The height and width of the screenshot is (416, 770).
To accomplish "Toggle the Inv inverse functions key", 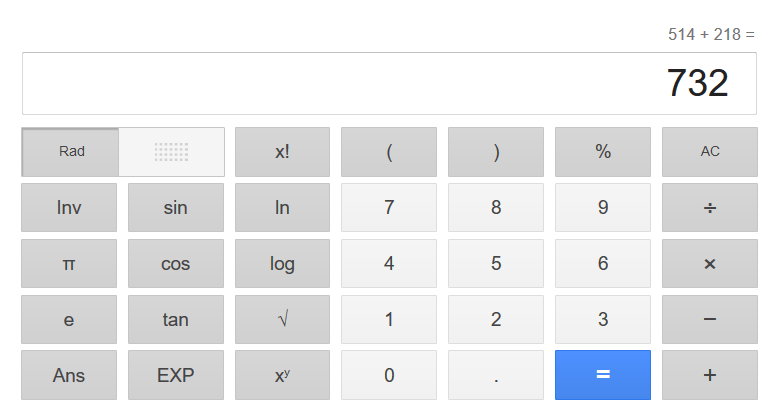I will coord(69,208).
